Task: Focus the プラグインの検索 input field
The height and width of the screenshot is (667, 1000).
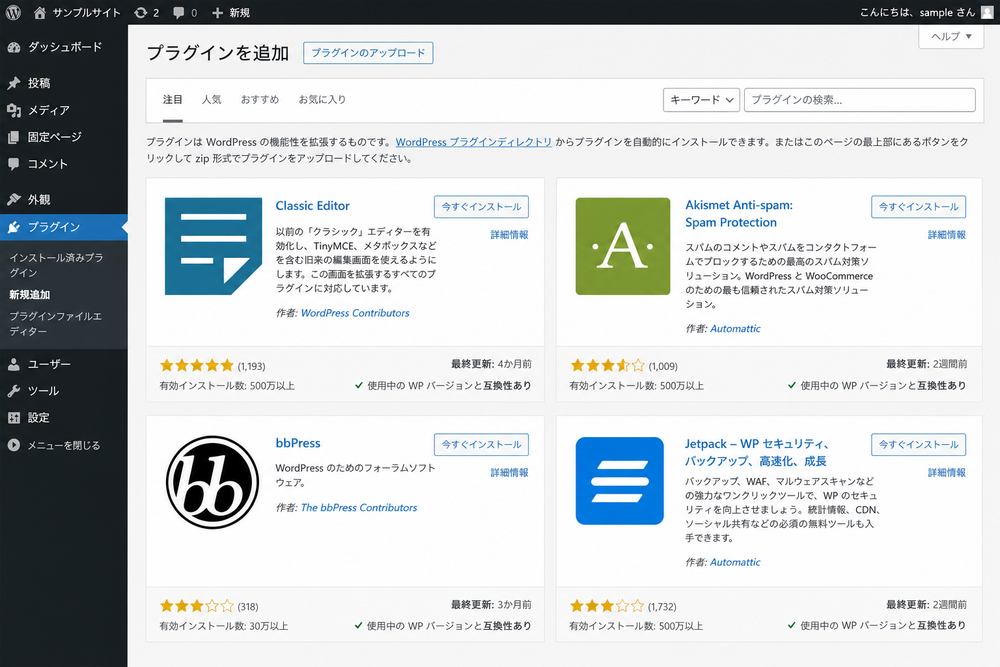Action: [x=860, y=100]
